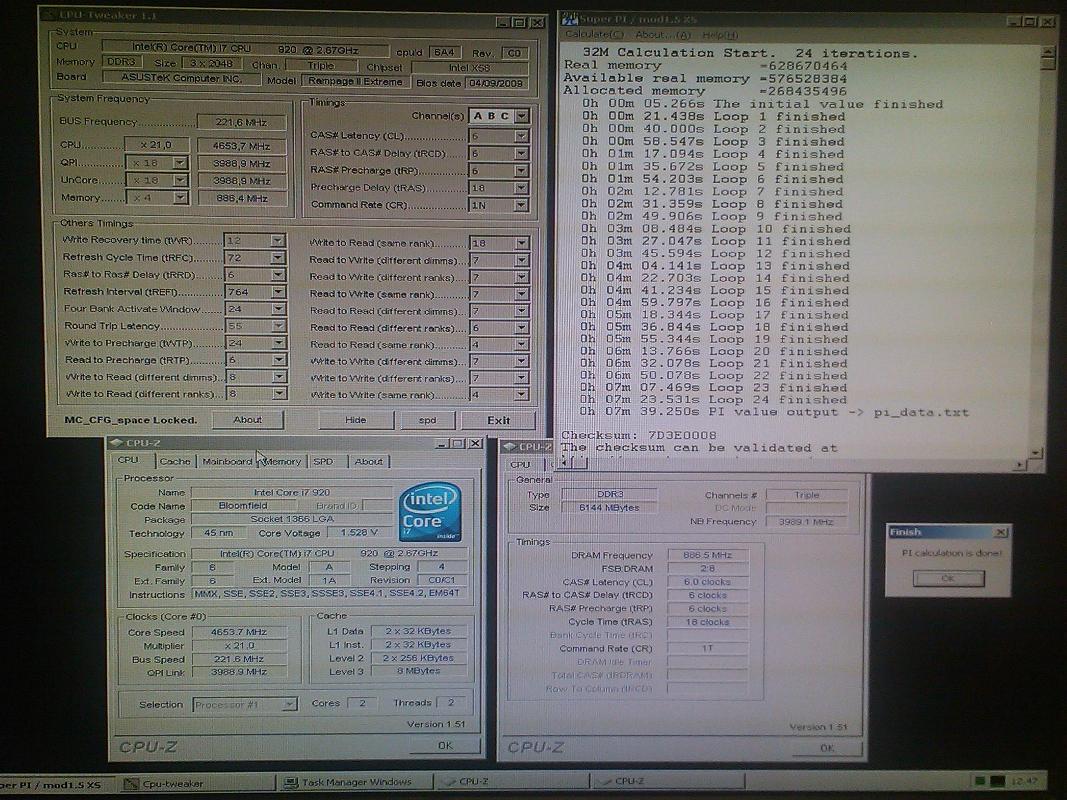The width and height of the screenshot is (1067, 800).
Task: Open the Write to Read (same rank) dropdown
Action: click(x=521, y=243)
